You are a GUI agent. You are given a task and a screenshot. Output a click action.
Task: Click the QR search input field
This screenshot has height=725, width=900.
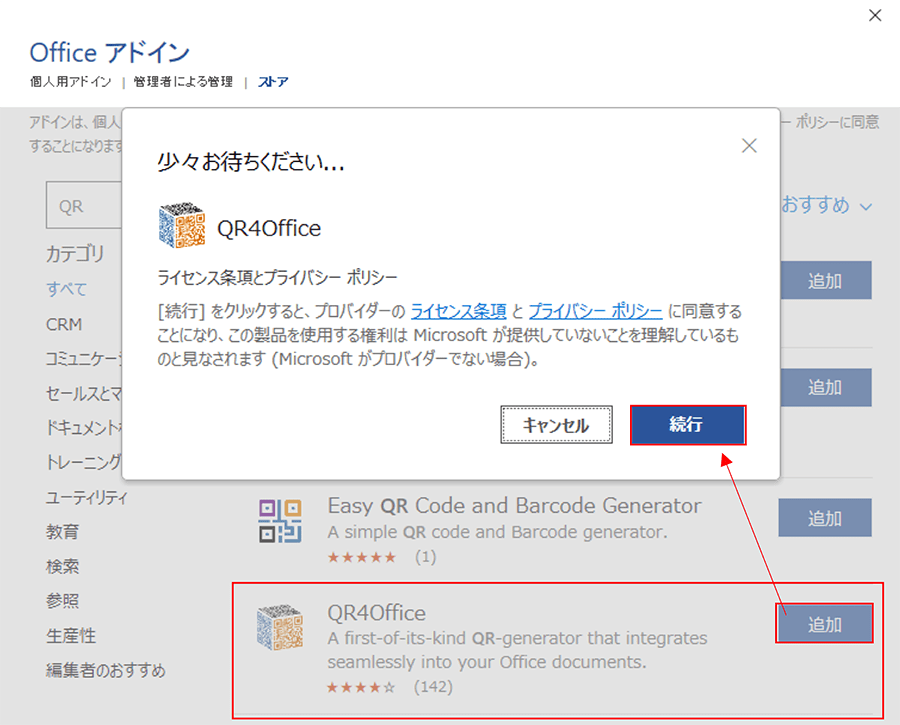click(x=84, y=206)
